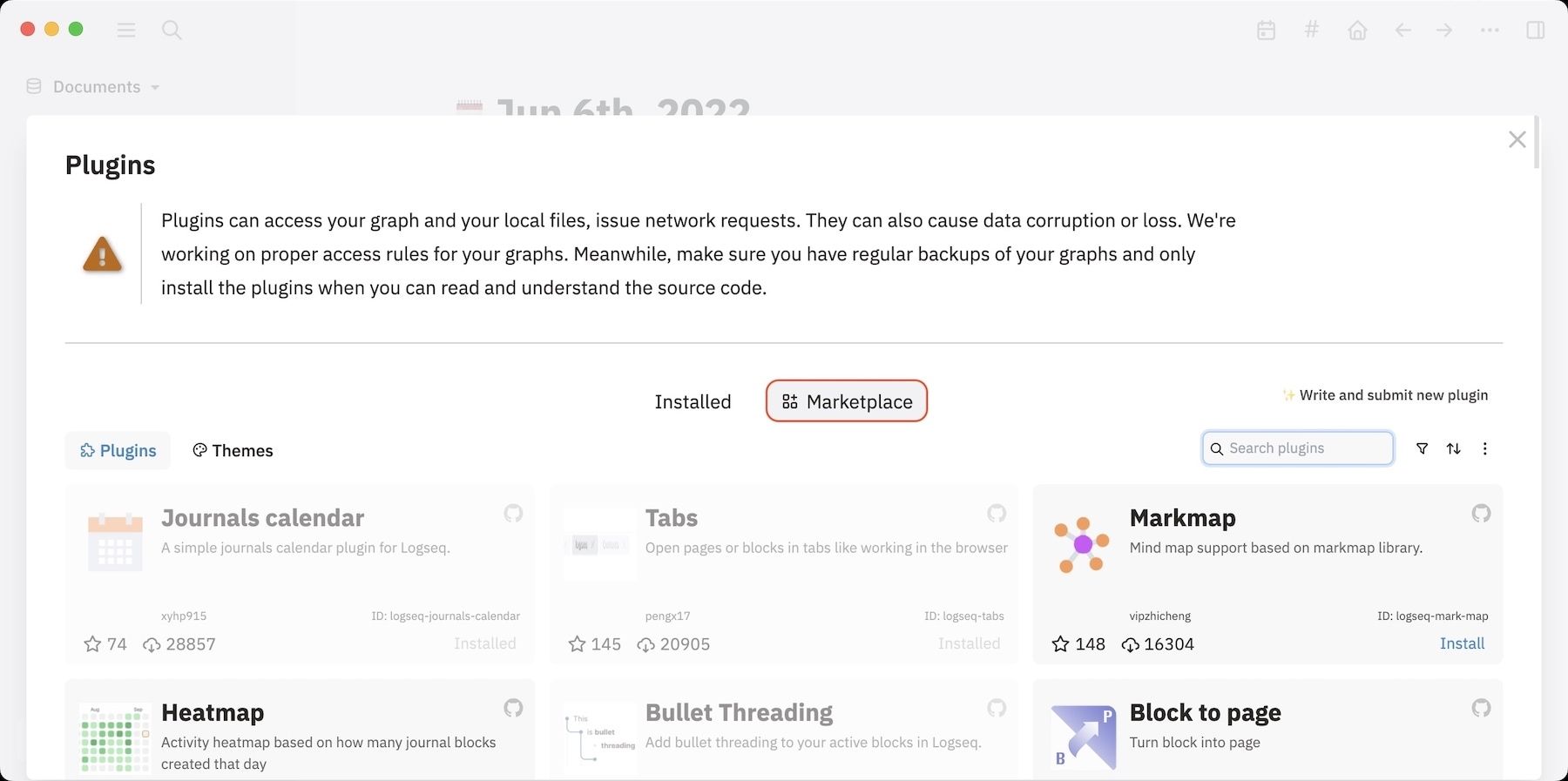Open Markmap GitHub repository icon
The width and height of the screenshot is (1568, 781).
coord(1481,514)
